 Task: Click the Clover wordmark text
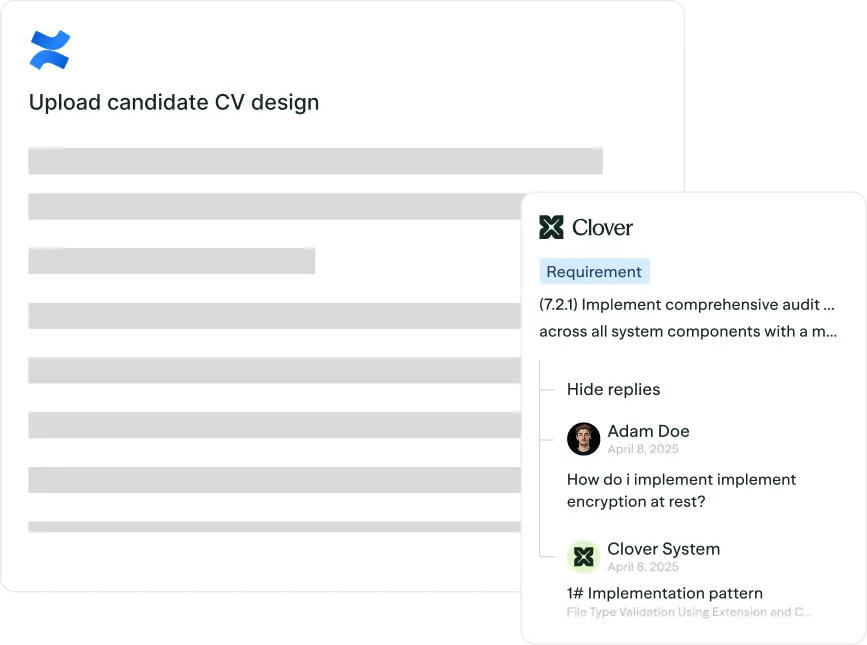(603, 227)
